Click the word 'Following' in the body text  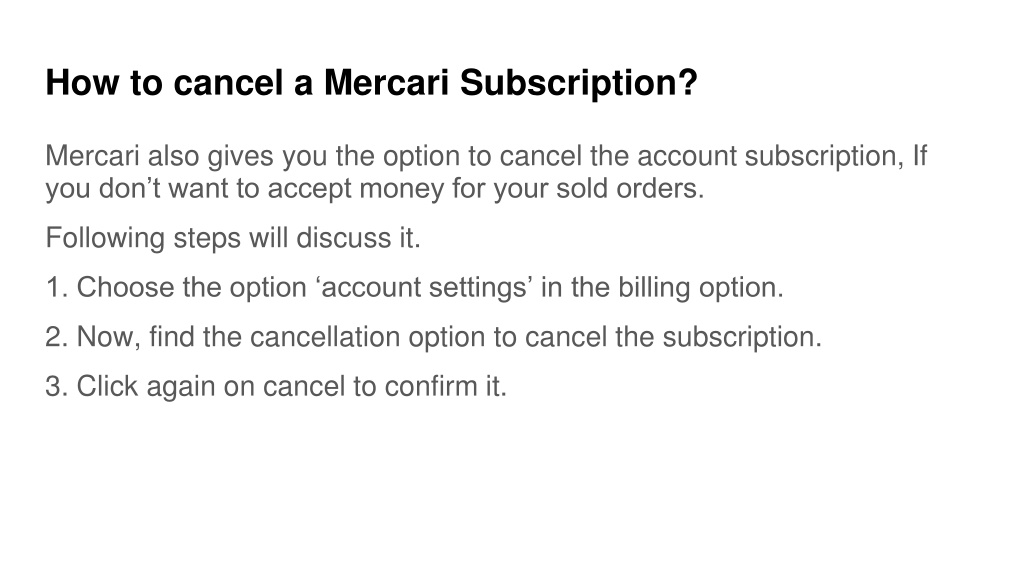[105, 238]
